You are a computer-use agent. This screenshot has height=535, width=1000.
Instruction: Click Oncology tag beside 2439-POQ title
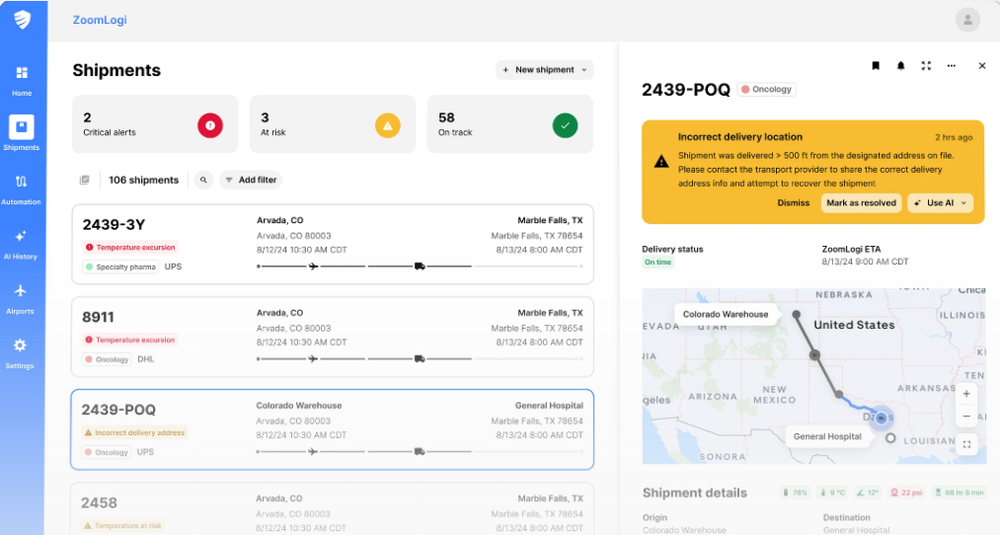767,89
